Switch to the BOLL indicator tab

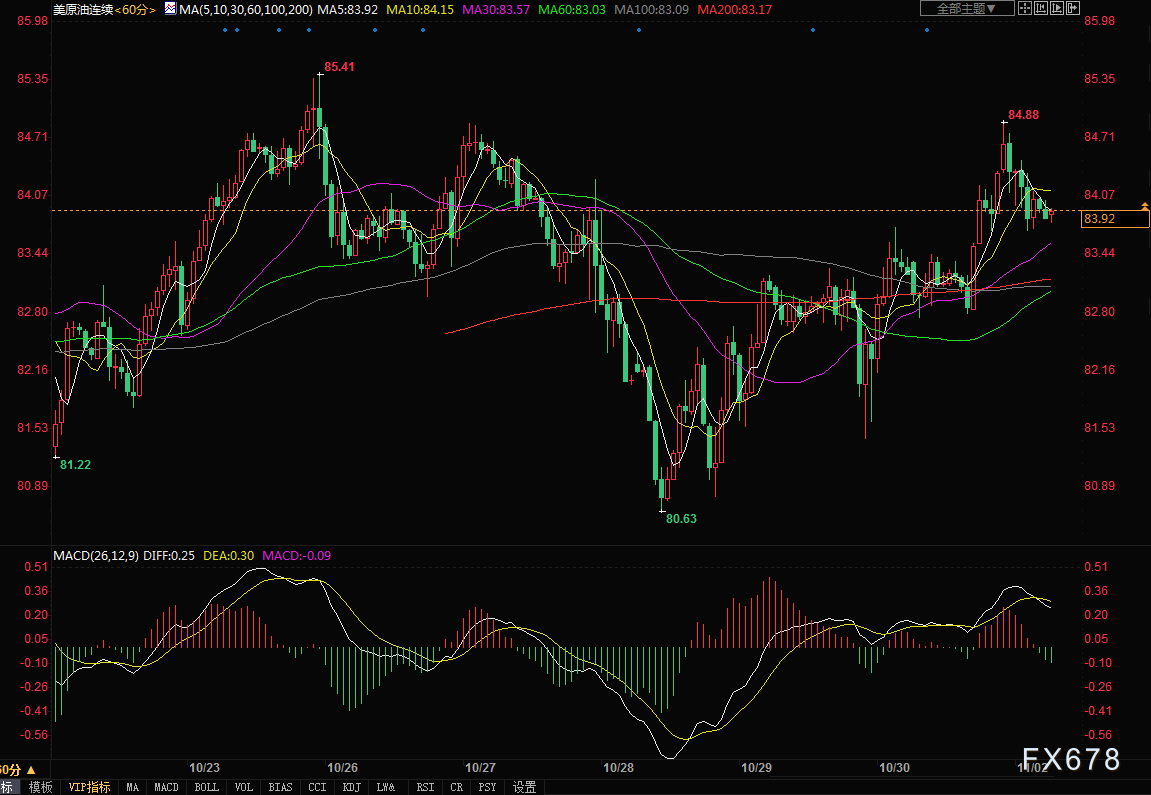[x=207, y=787]
